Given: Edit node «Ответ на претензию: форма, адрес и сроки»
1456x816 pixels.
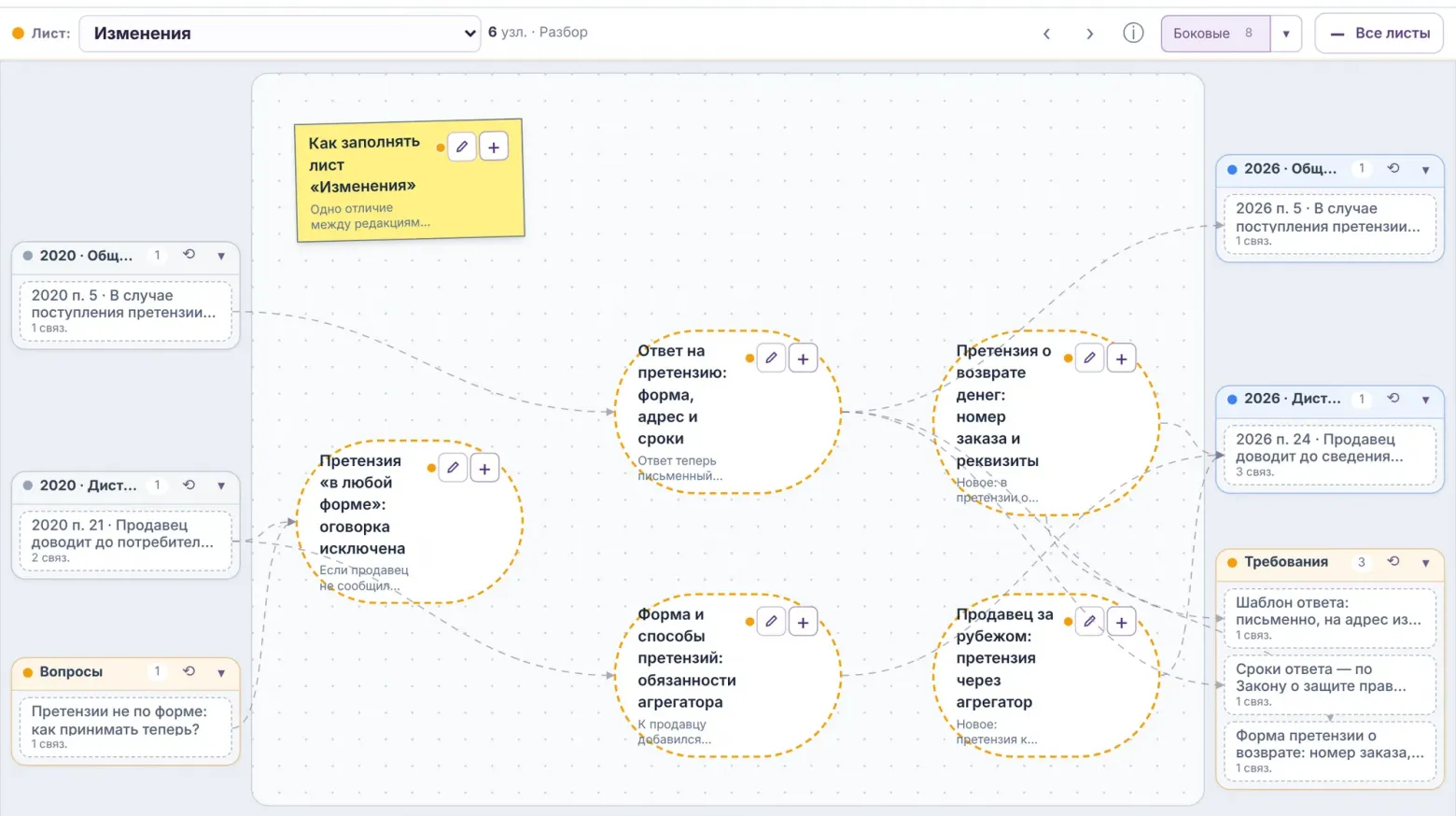Looking at the screenshot, I should coord(771,359).
